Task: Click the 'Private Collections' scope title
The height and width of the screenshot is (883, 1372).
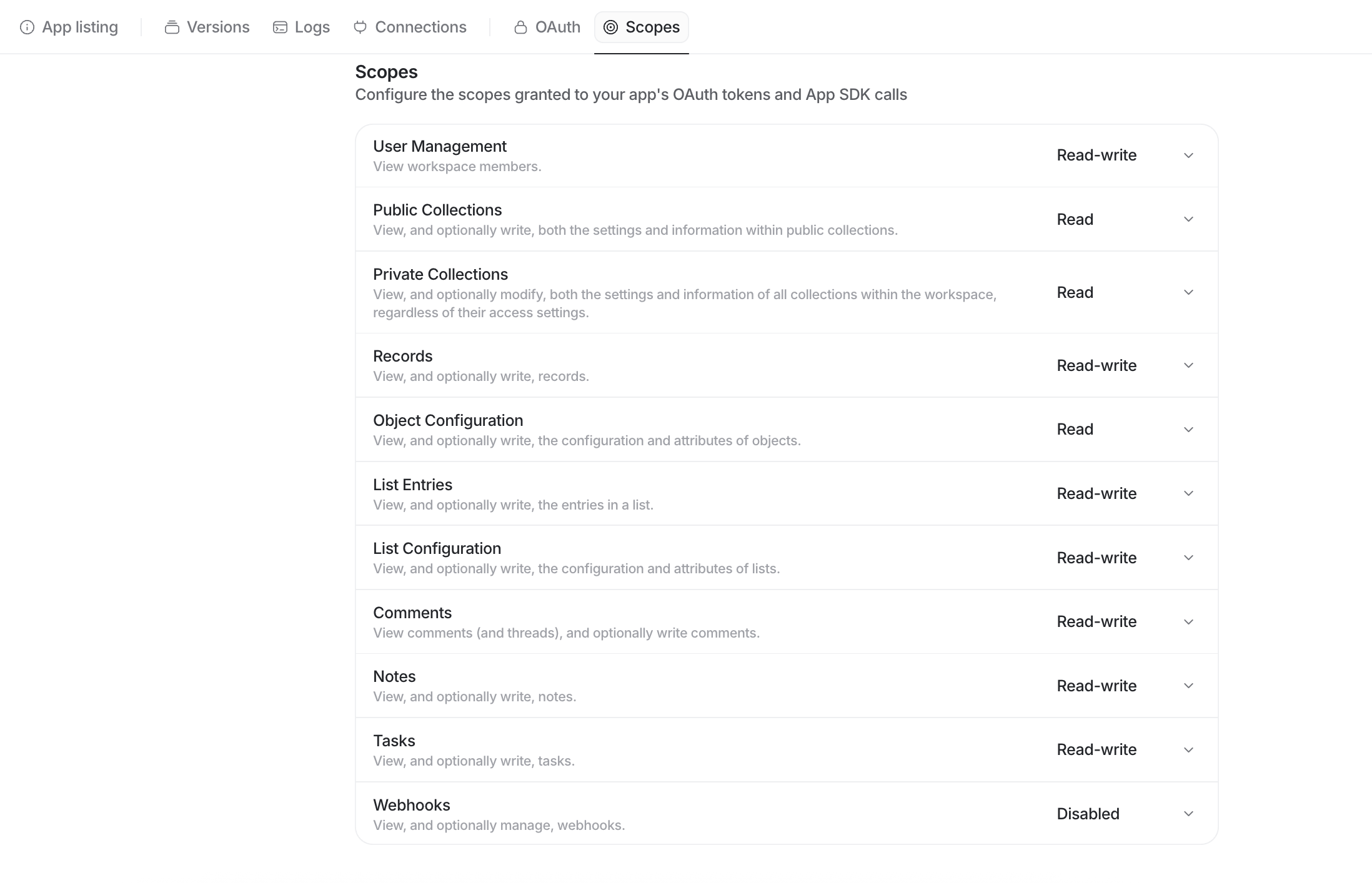Action: (x=440, y=274)
